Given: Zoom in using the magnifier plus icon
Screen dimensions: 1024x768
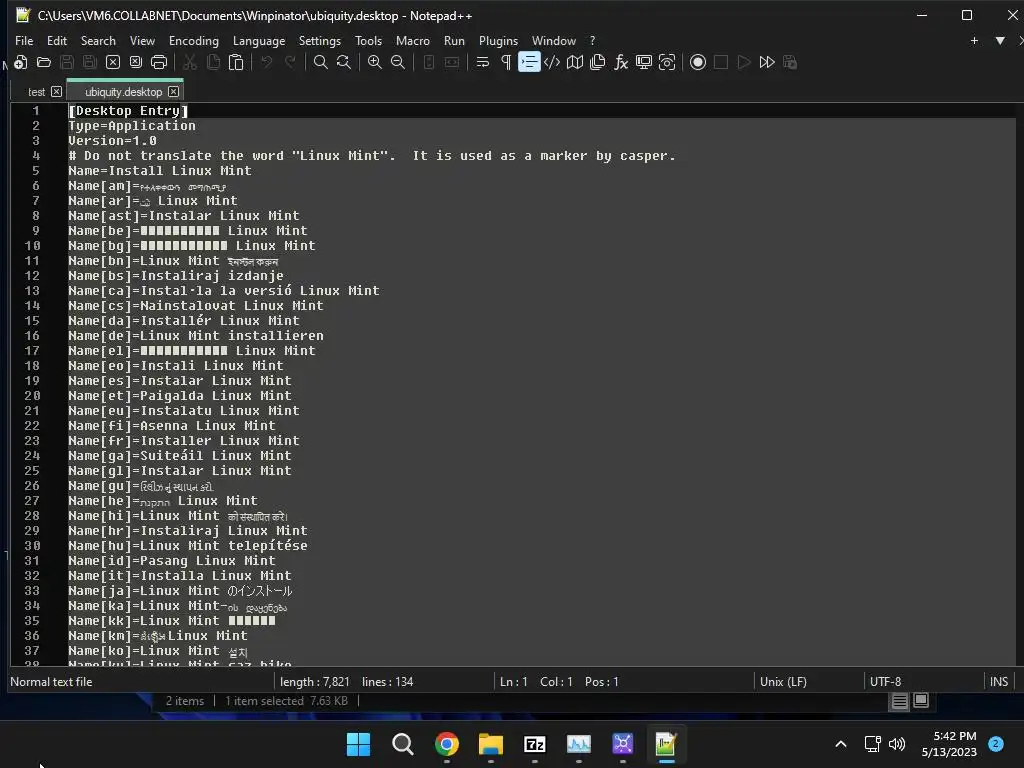Looking at the screenshot, I should tap(375, 62).
